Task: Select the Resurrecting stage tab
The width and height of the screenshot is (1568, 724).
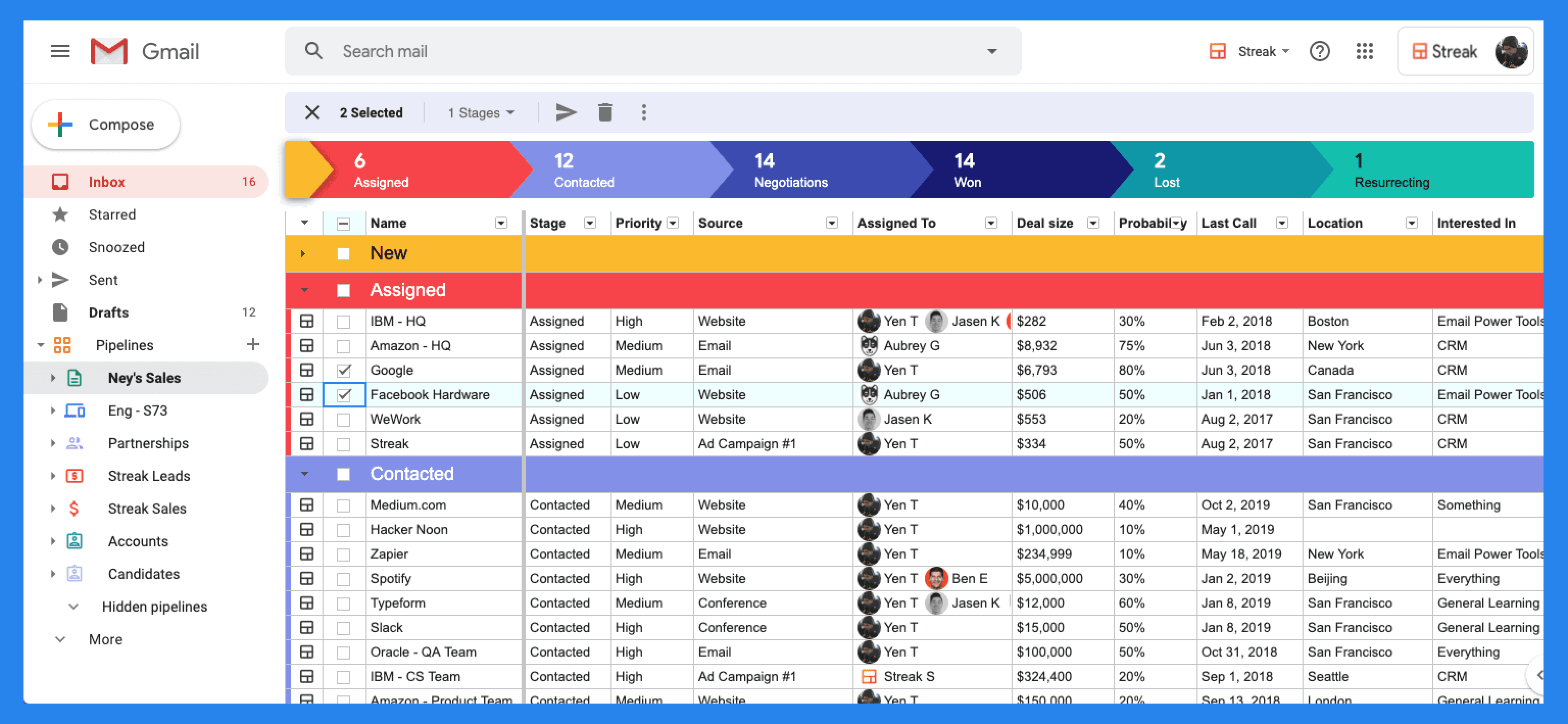Action: 1423,170
